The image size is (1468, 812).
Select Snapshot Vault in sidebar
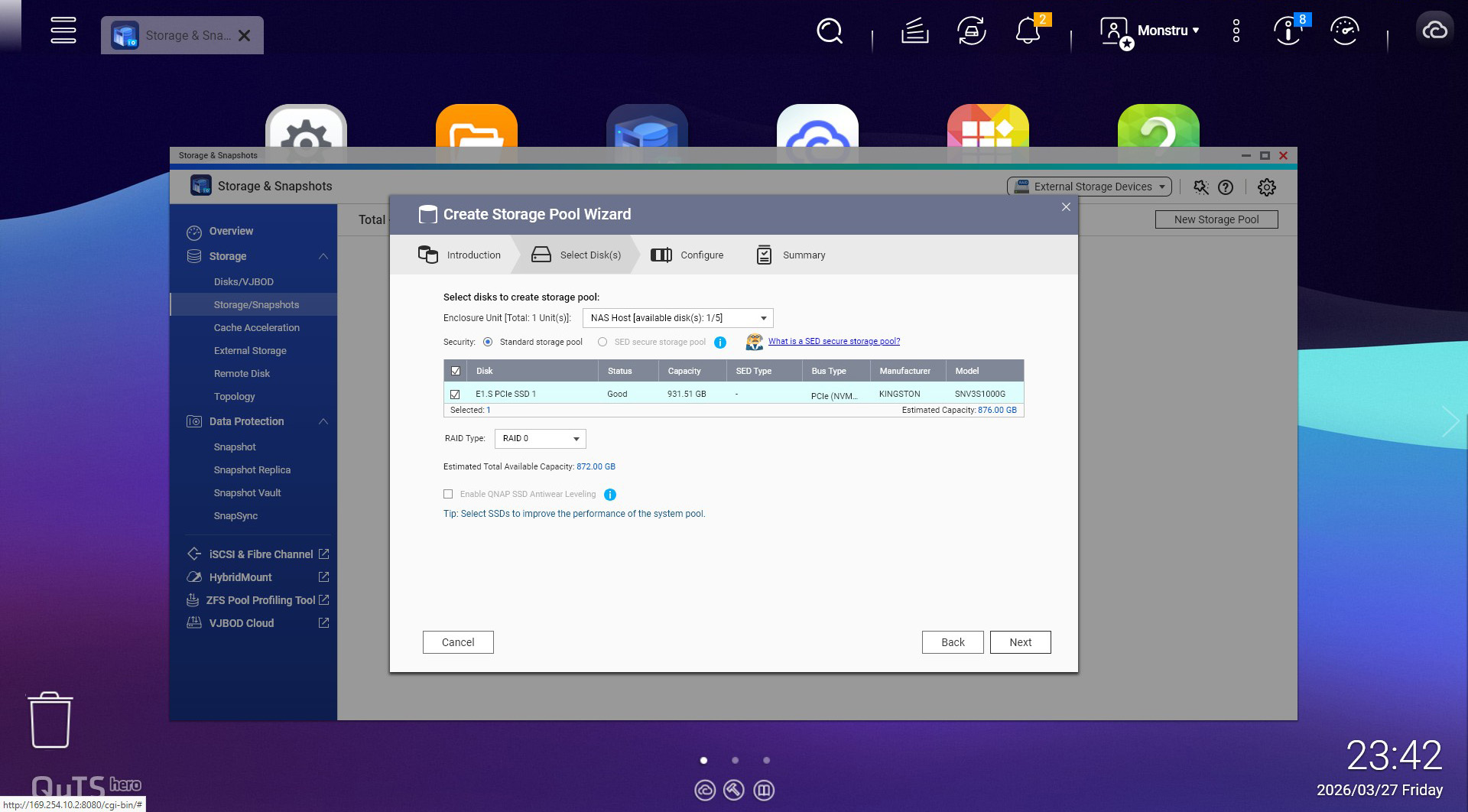click(247, 493)
